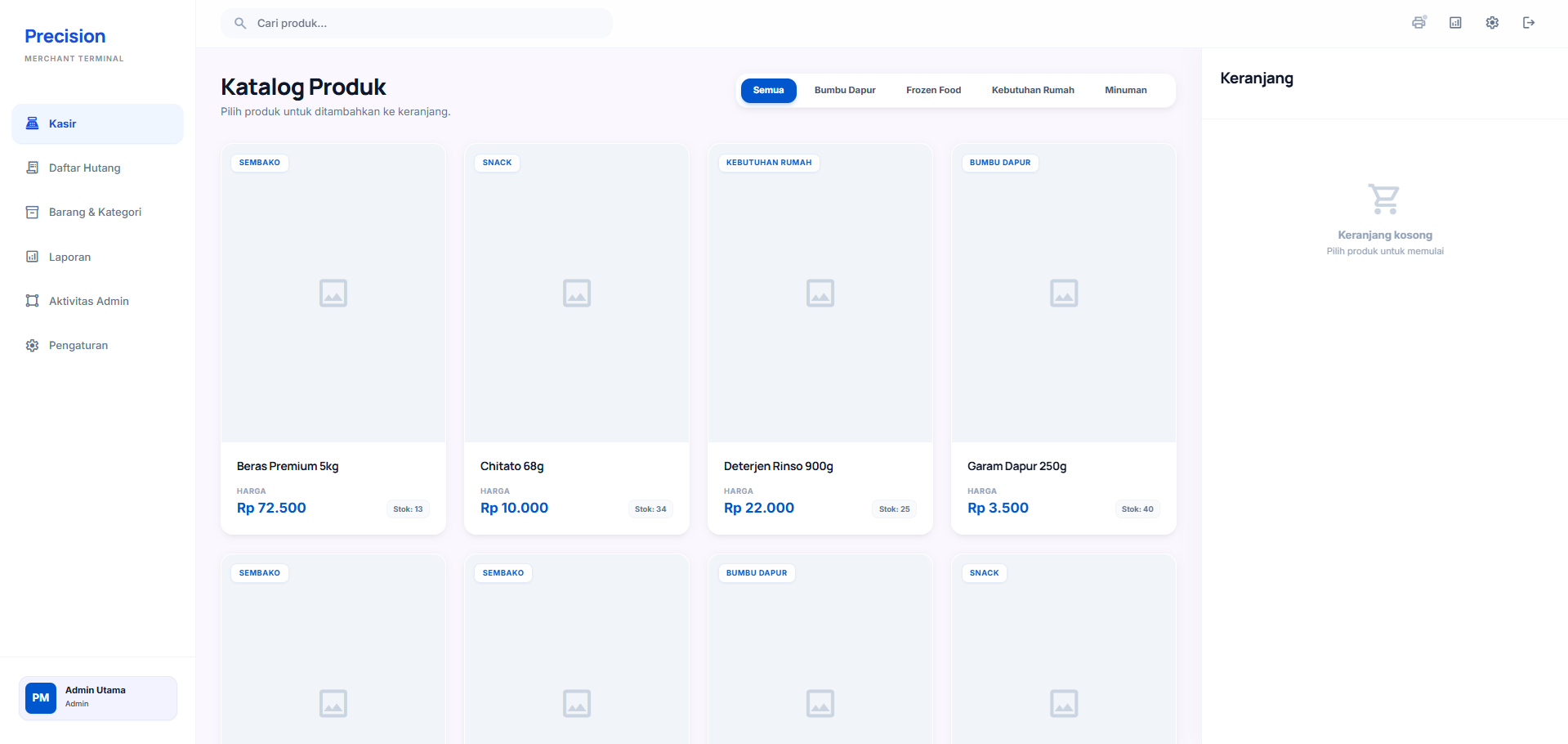This screenshot has height=744, width=1568.
Task: Click the Garam Dapur 250g product name
Action: [1017, 466]
